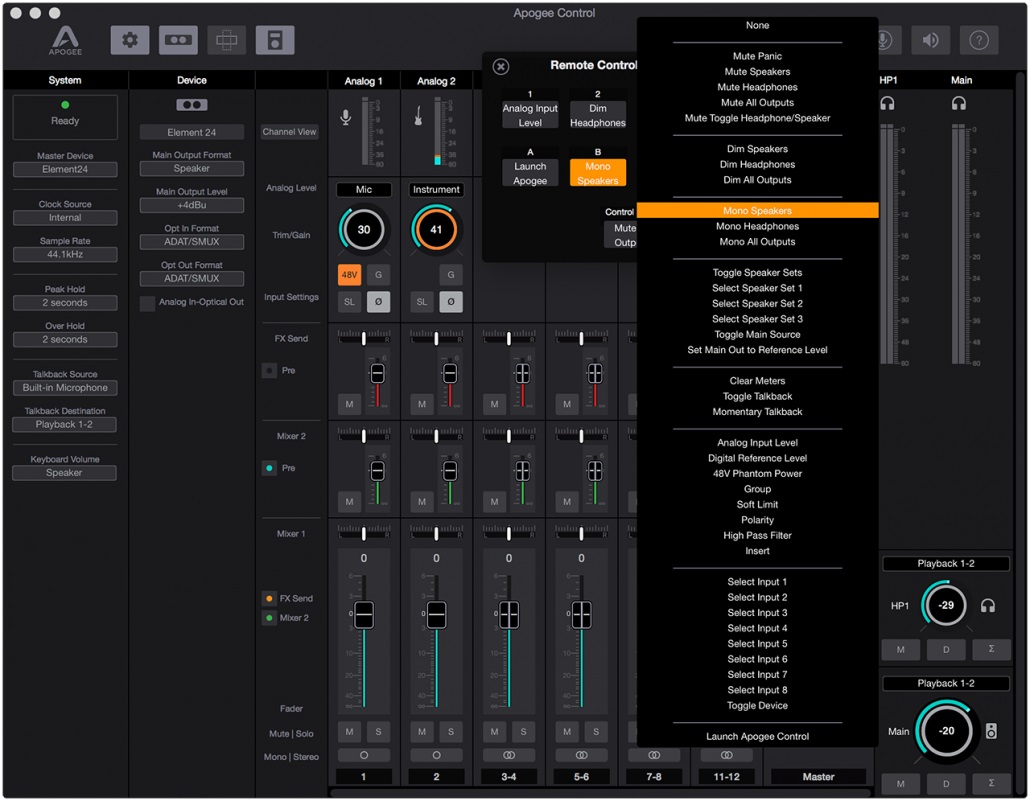The height and width of the screenshot is (801, 1030).
Task: Open Main Output Level +4dBu dropdown
Action: 192,205
